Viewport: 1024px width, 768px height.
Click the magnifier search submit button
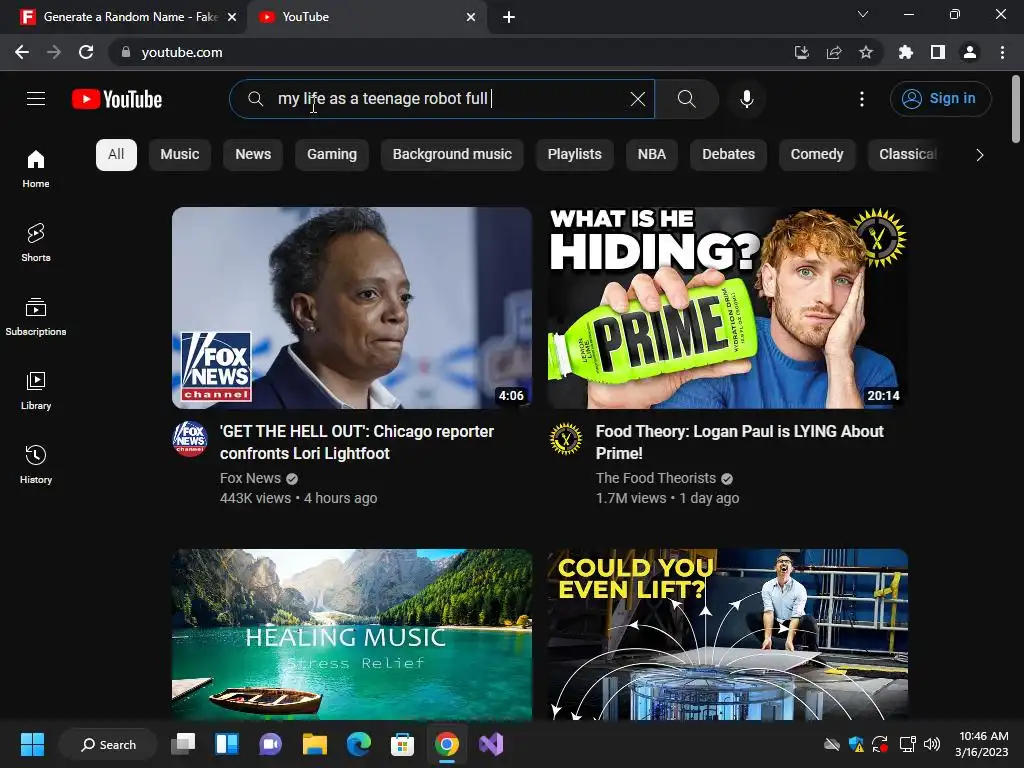686,99
